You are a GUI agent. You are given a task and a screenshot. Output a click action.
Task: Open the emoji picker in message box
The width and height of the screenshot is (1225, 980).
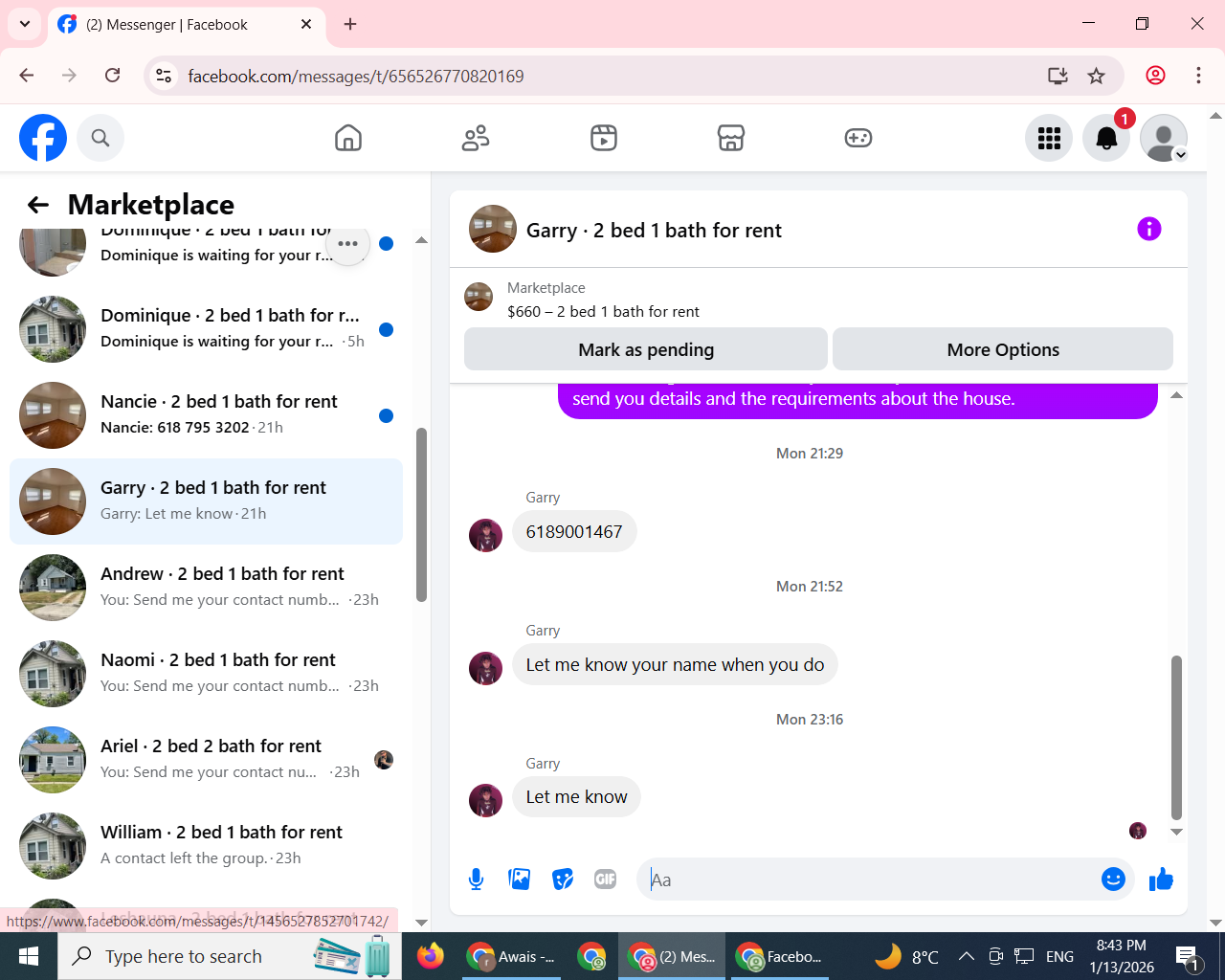click(1113, 879)
